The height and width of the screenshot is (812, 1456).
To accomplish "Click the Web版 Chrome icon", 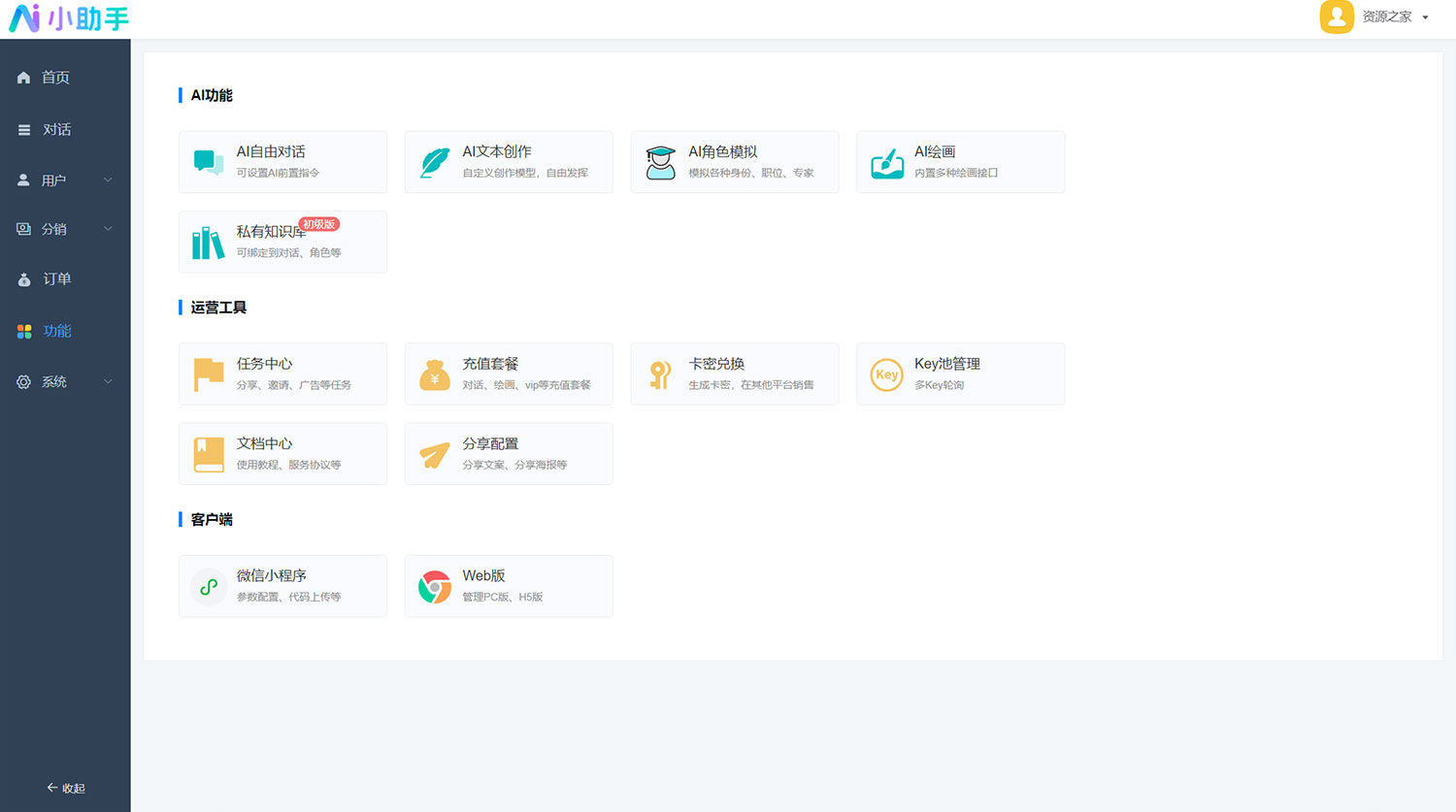I will (x=434, y=586).
